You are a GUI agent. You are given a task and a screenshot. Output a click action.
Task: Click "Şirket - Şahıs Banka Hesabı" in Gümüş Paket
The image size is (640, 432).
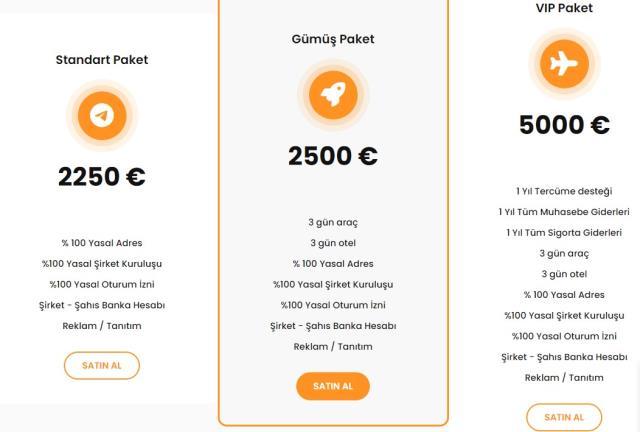pos(333,326)
